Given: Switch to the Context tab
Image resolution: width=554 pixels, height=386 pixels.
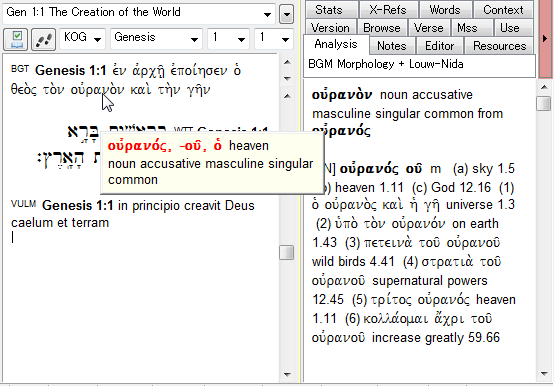Looking at the screenshot, I should (x=503, y=10).
